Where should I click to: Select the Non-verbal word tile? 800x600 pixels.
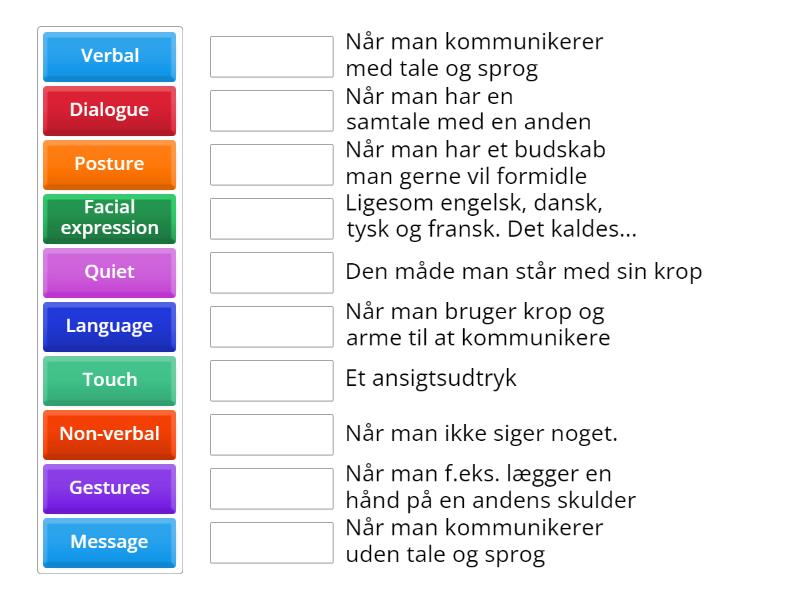point(109,434)
